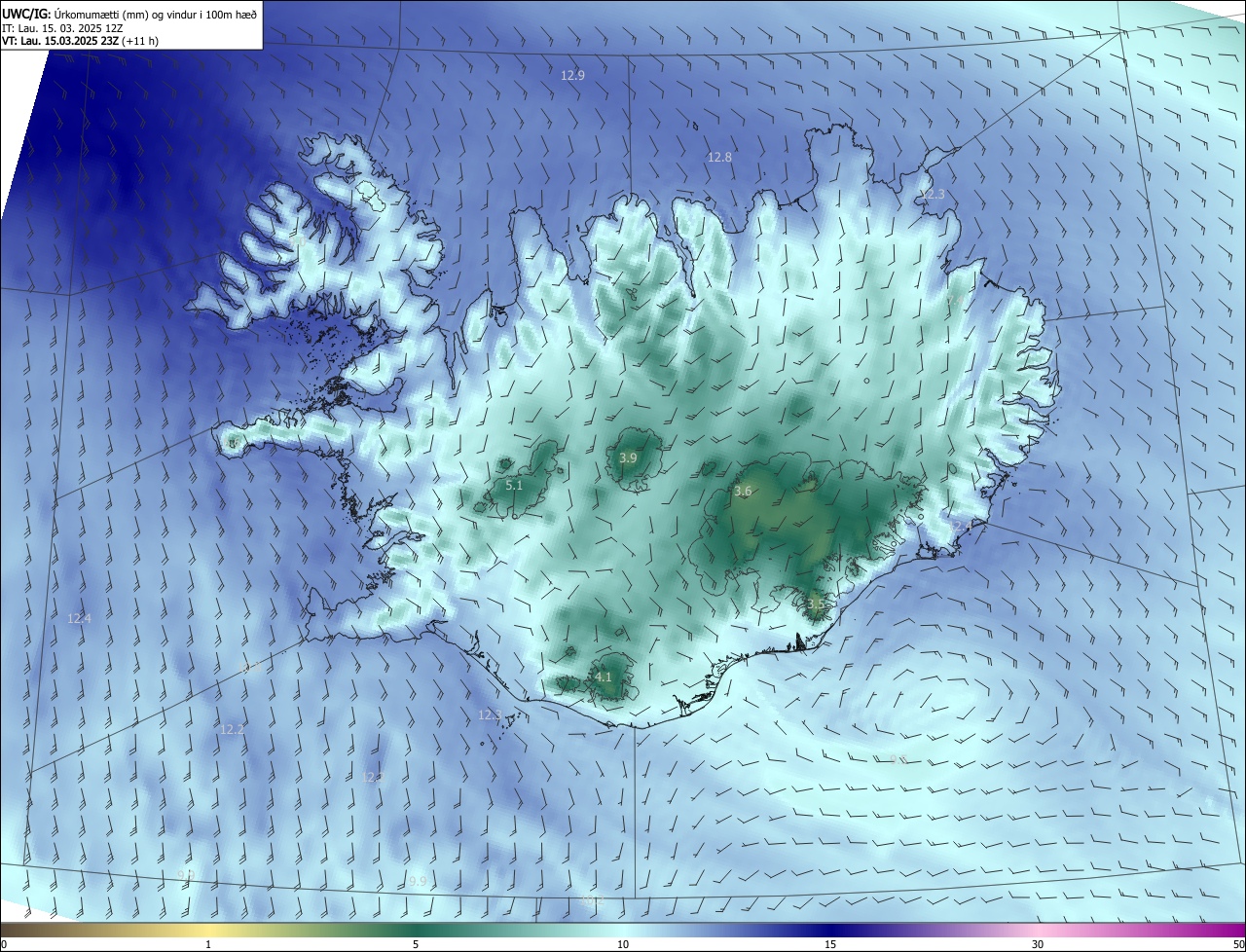1246x952 pixels.
Task: Click the 'IT: Lau. 15. 03. 2025 12Z' line
Action: click(62, 27)
